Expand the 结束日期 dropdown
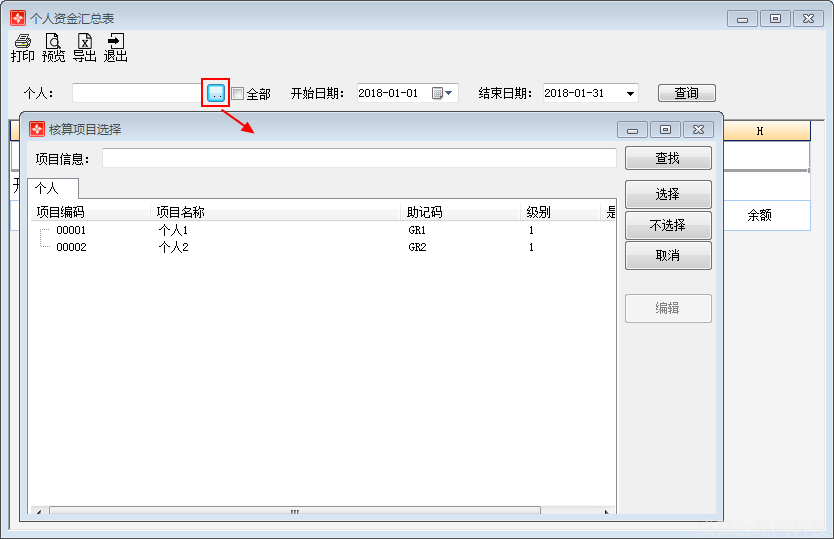Screen dimensions: 834x539 [630, 94]
